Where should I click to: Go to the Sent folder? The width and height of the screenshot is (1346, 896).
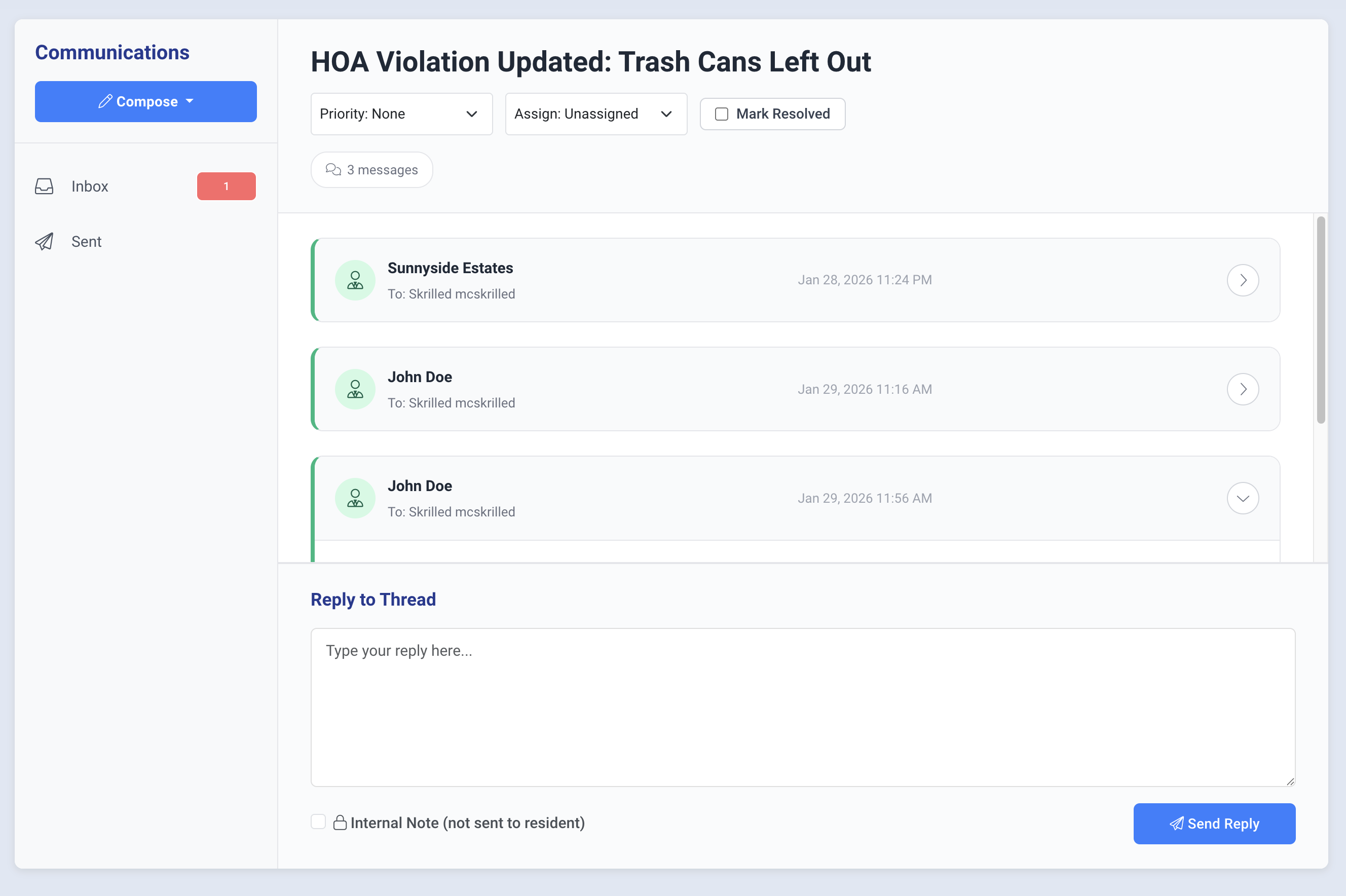[86, 242]
